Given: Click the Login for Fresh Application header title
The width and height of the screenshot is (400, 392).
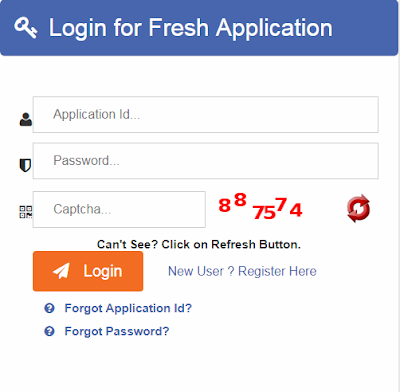Looking at the screenshot, I should tap(191, 28).
